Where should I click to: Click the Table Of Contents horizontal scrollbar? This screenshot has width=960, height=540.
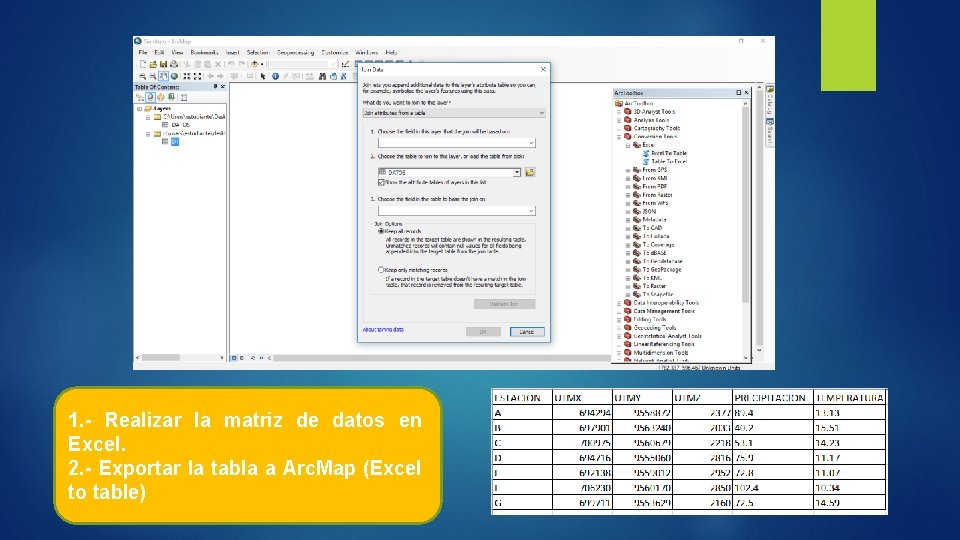[179, 358]
